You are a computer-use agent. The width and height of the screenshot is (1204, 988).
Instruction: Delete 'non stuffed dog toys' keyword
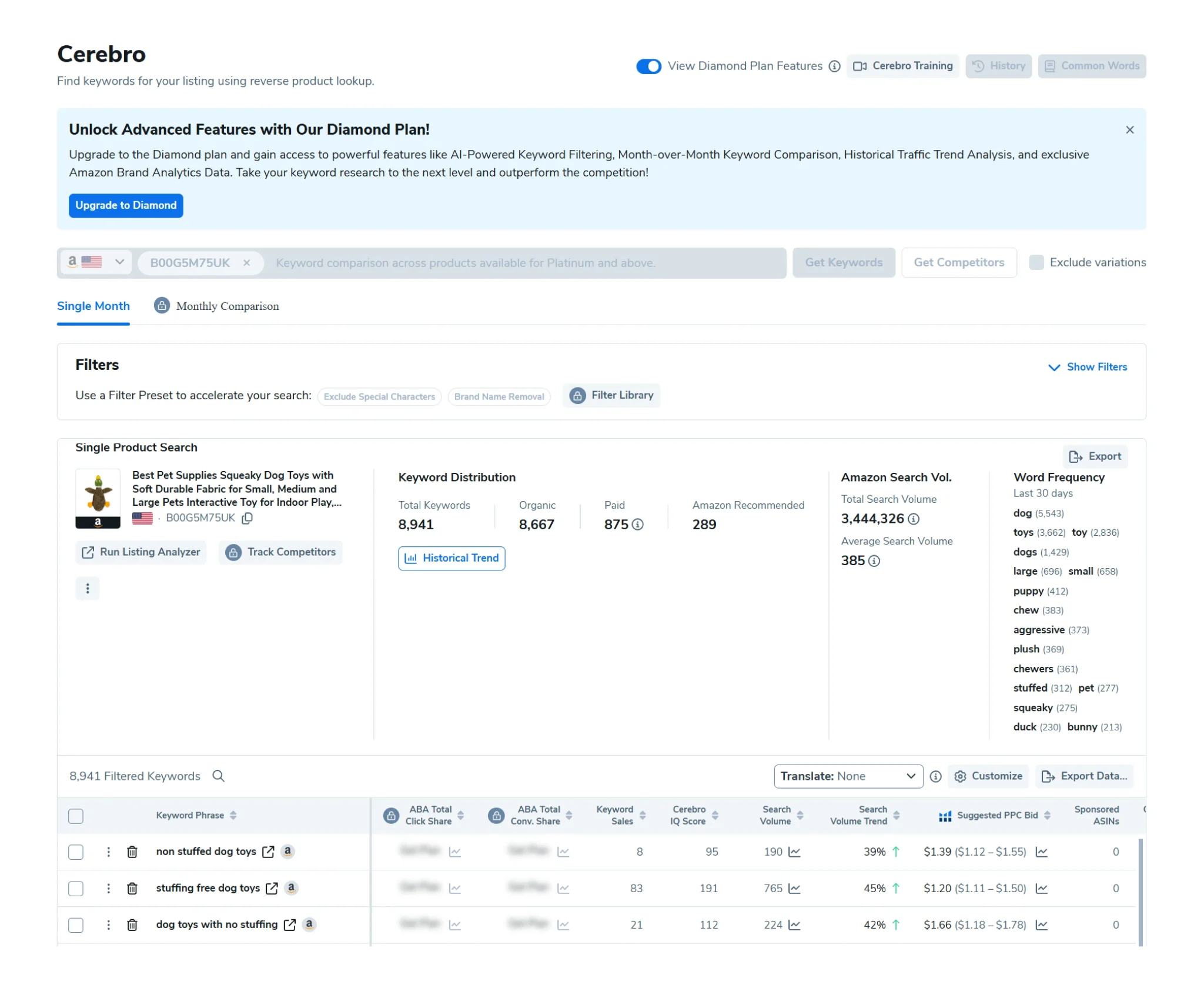[132, 852]
